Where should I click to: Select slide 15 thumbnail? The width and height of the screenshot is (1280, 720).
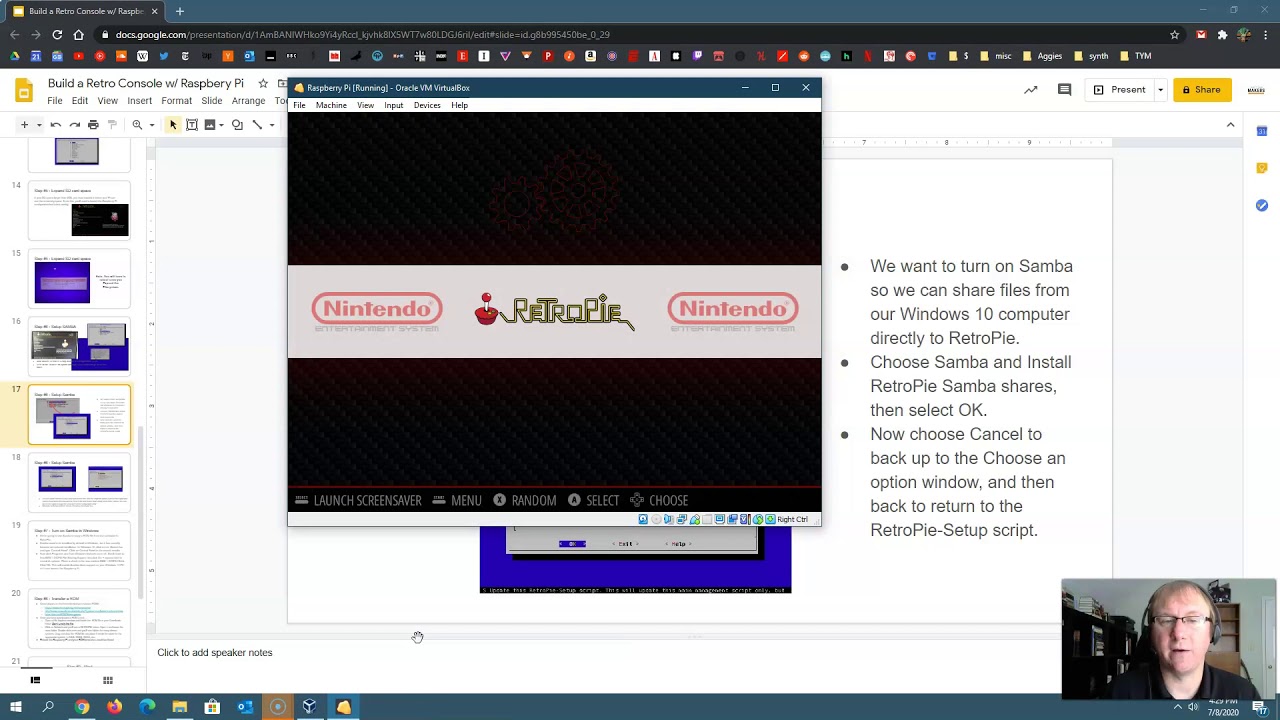80,278
